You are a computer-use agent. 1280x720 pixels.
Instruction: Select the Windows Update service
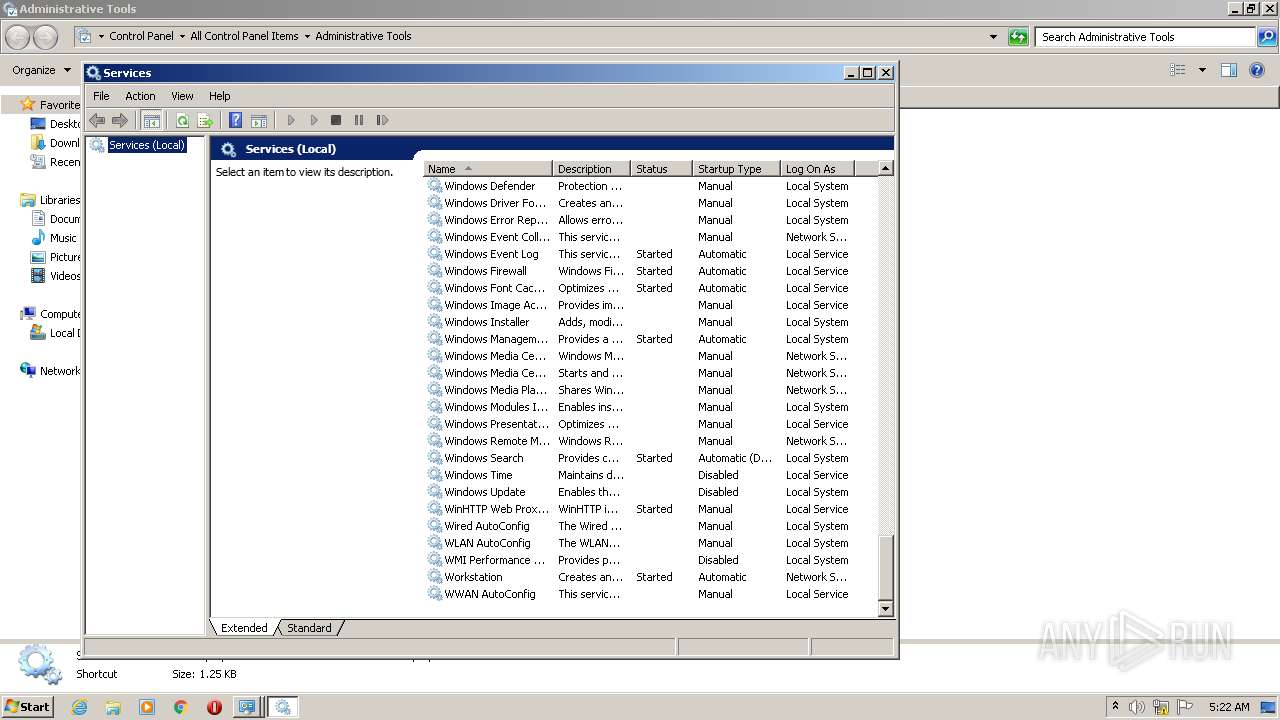[x=650, y=492]
